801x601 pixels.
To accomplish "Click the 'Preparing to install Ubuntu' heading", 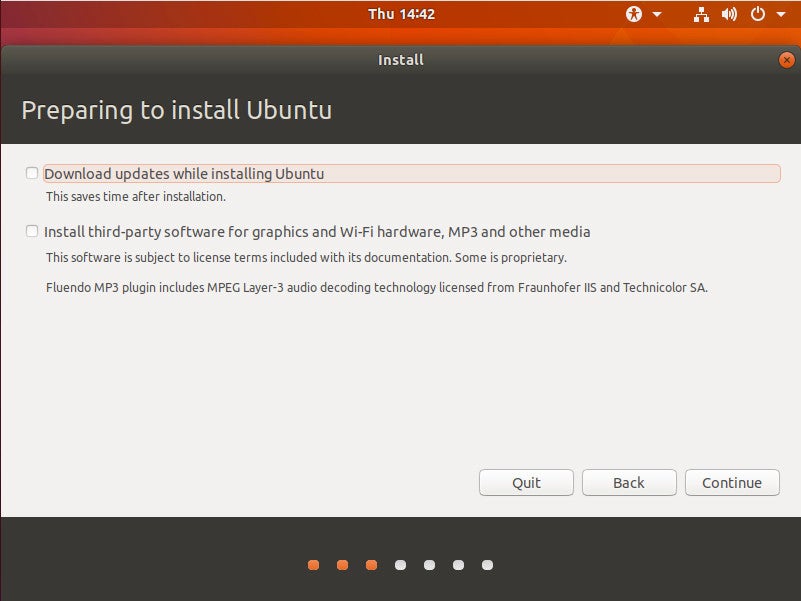I will point(177,110).
